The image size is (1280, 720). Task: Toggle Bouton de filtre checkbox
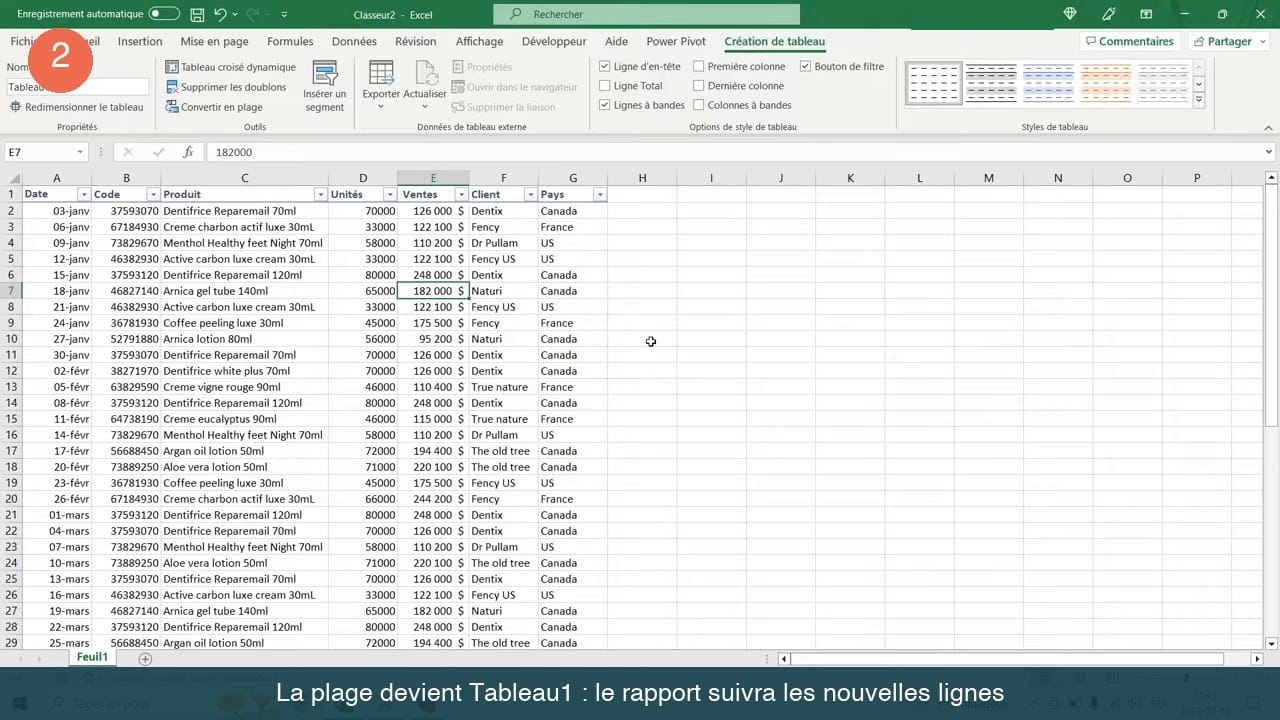[x=805, y=67]
